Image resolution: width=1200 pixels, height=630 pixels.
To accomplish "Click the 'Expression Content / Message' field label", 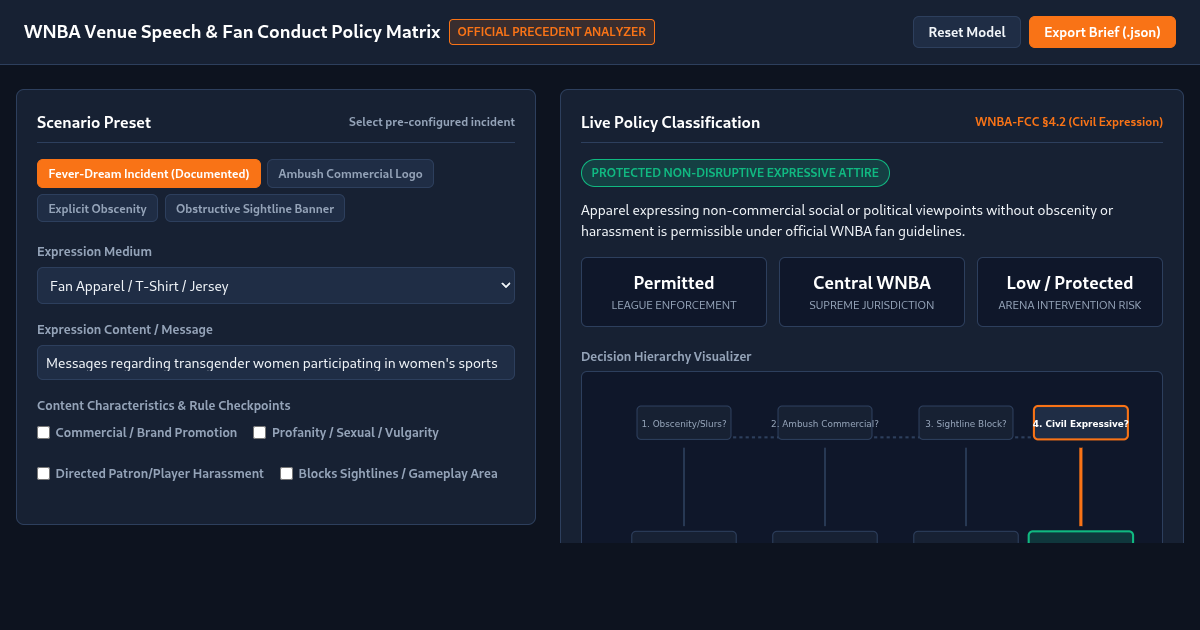I will point(125,329).
